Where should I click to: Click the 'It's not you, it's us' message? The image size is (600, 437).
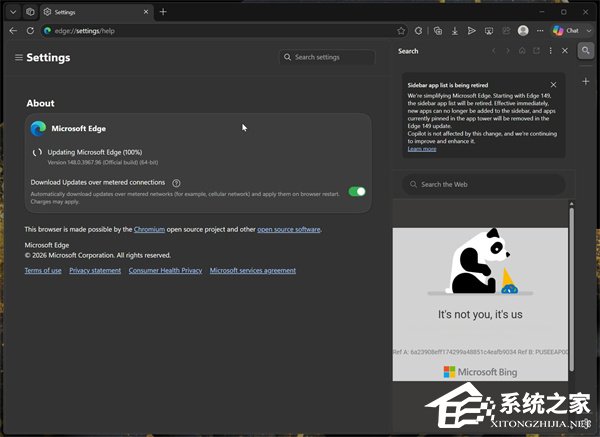pyautogui.click(x=480, y=315)
